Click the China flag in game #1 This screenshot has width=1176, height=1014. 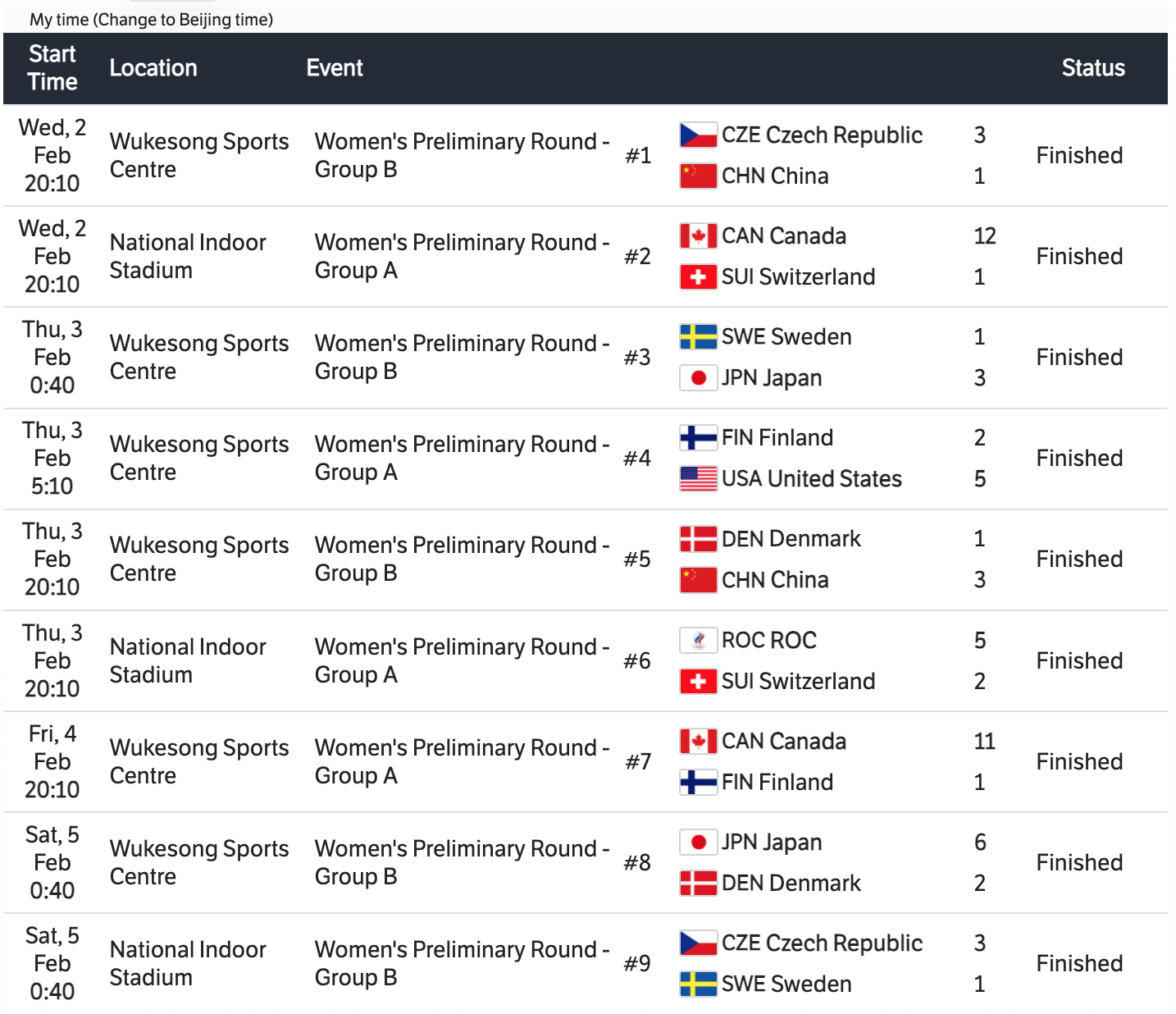[698, 176]
